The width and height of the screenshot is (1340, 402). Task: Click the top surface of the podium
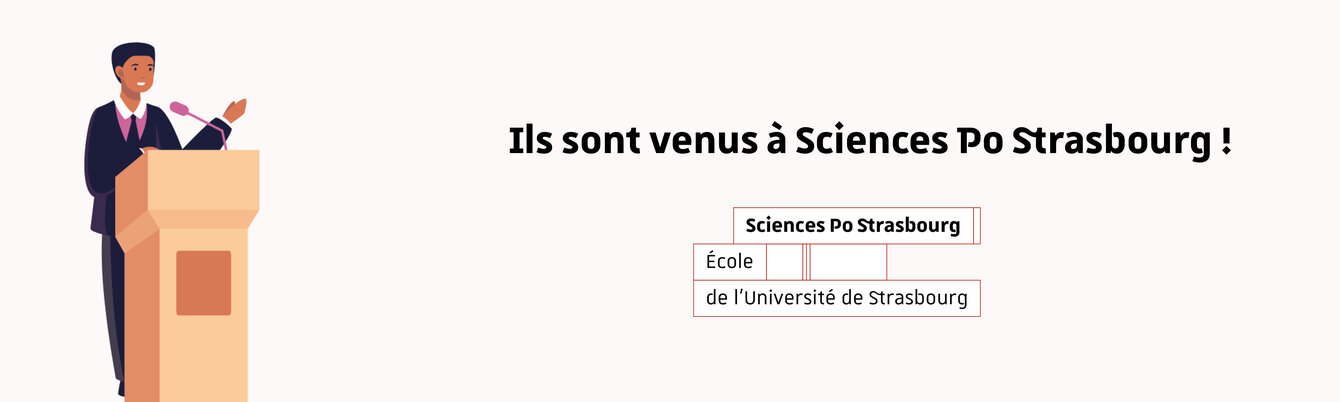[203, 180]
